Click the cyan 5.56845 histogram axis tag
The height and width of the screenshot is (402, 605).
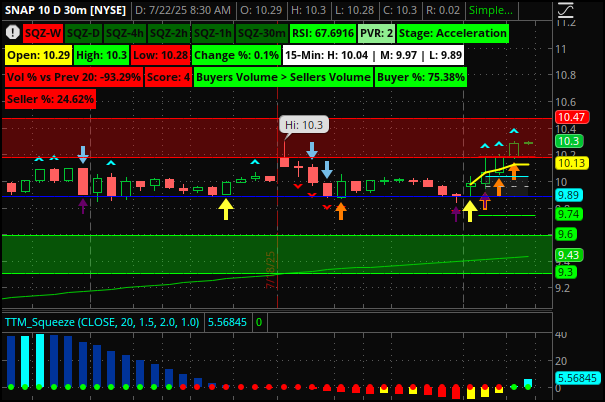pos(577,378)
